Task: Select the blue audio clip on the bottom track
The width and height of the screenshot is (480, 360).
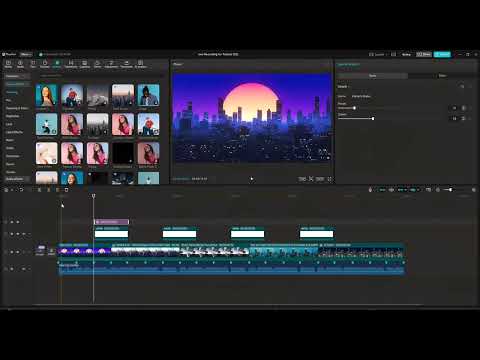Action: pyautogui.click(x=231, y=268)
